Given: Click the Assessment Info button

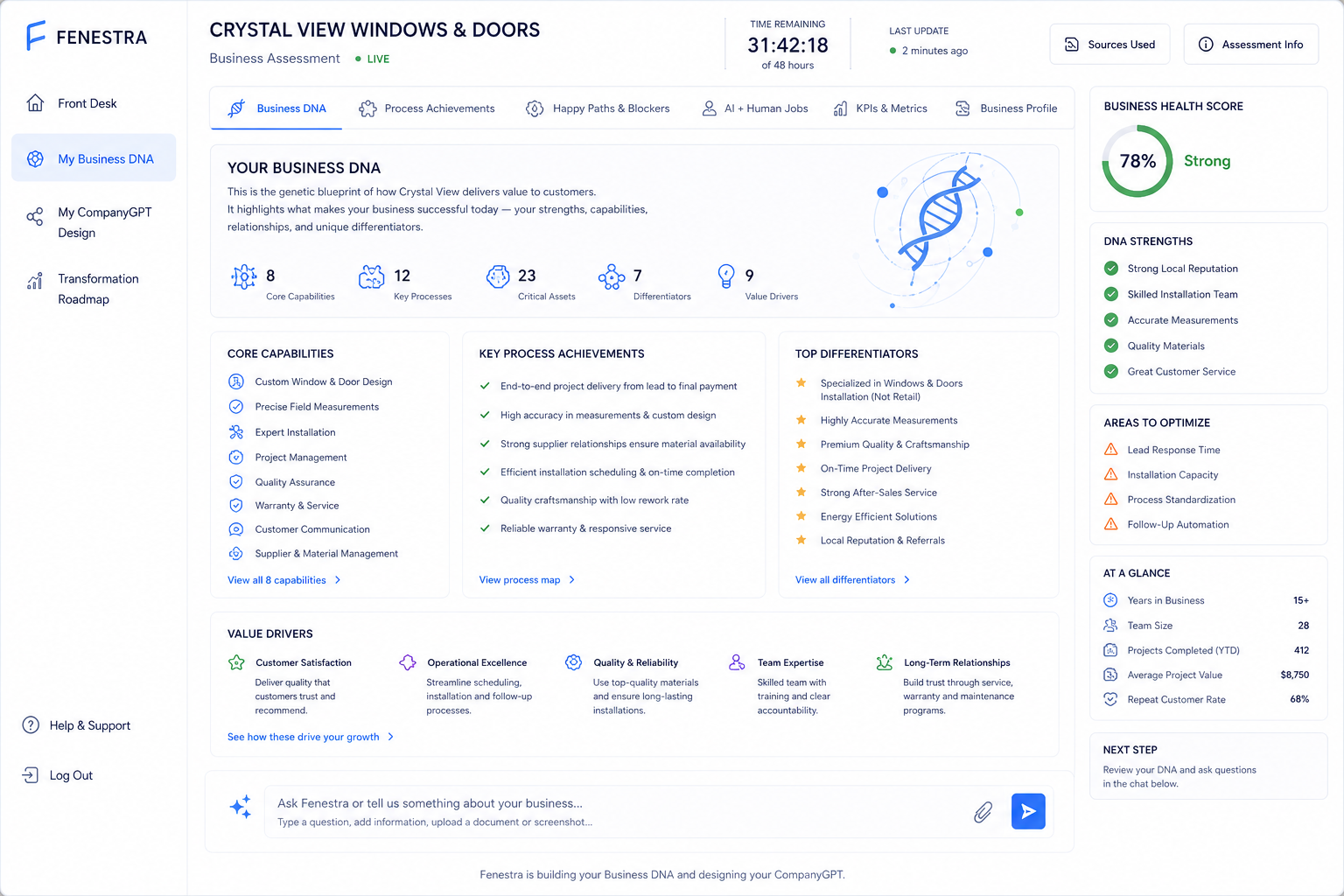Looking at the screenshot, I should coord(1251,45).
